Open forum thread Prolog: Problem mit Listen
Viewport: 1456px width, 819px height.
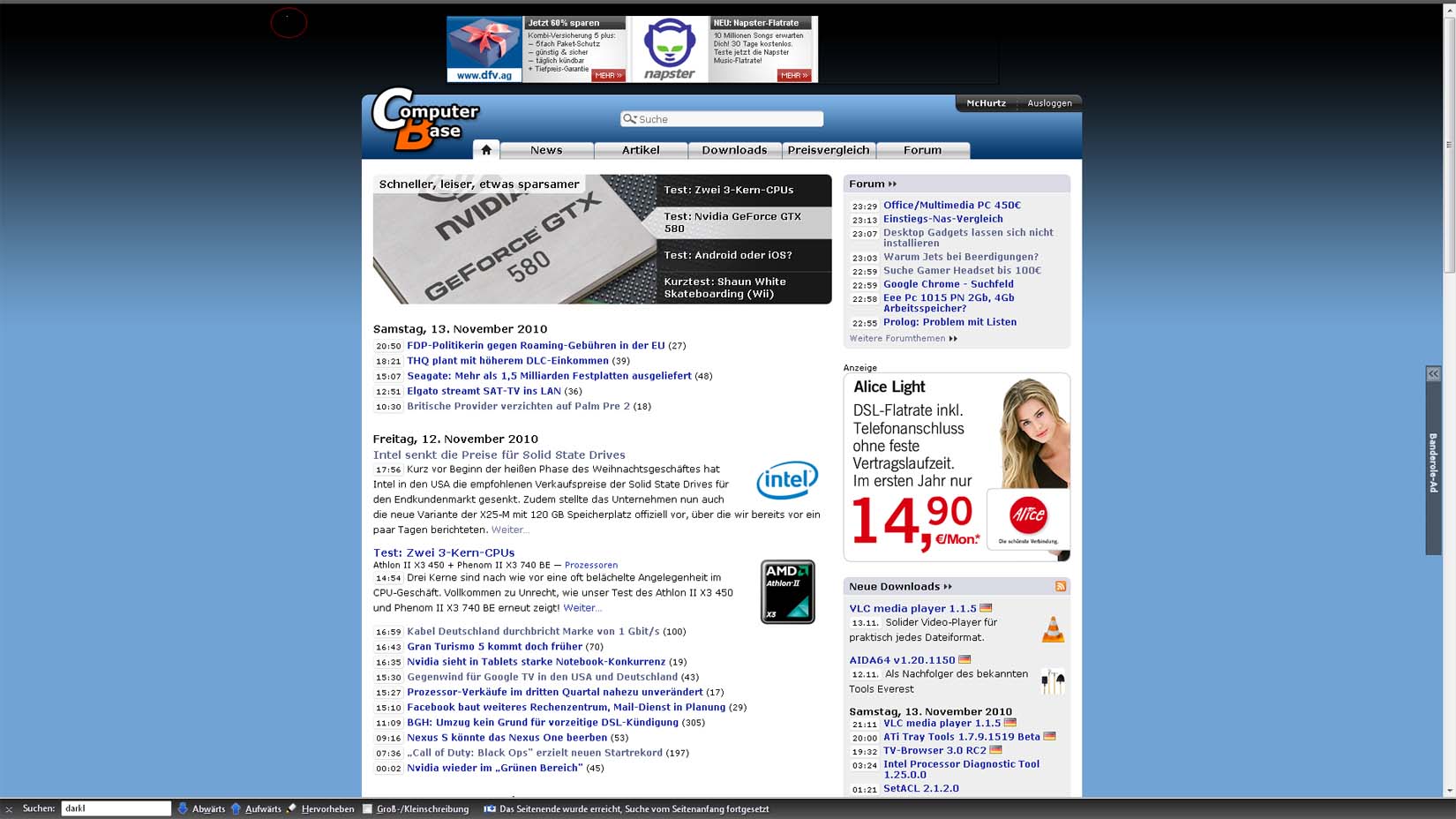pos(949,322)
